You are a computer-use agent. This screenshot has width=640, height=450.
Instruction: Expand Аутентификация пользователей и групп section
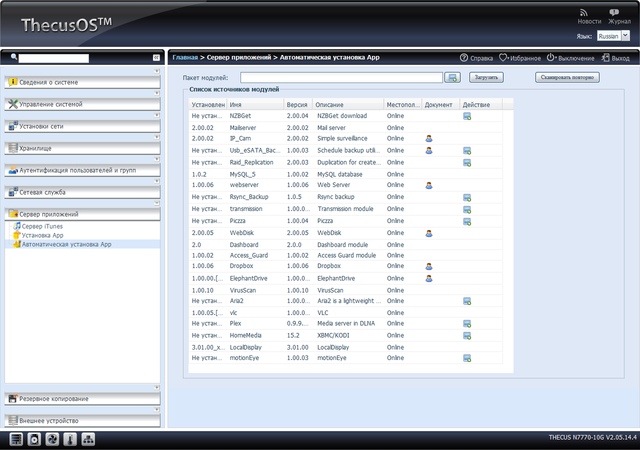coord(82,170)
